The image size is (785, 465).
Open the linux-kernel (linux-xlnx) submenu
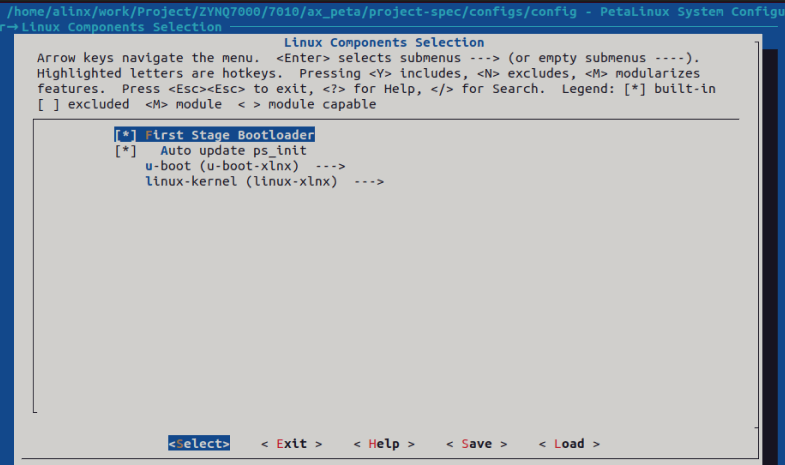point(264,182)
